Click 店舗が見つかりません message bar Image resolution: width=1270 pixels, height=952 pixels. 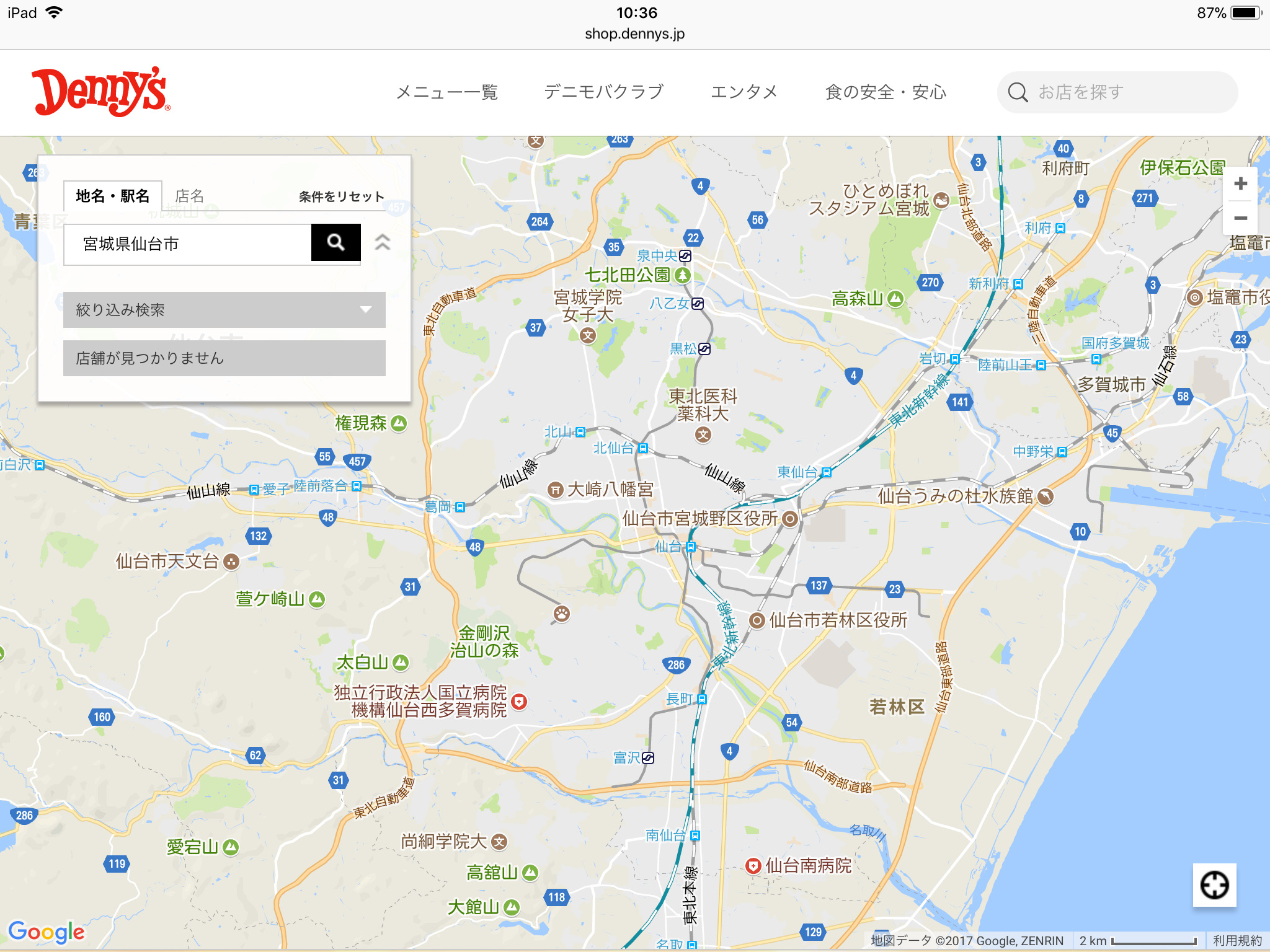224,358
